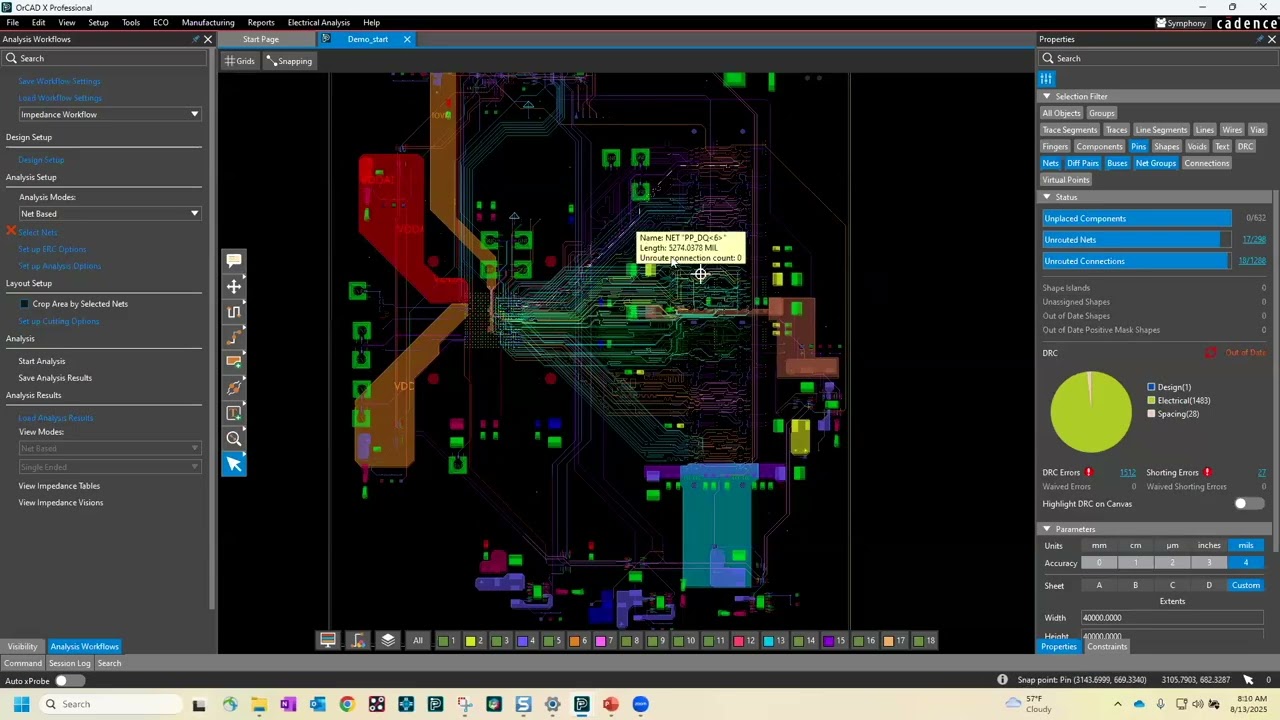Open the disabled Net Based view mode dropdown
Screen dimensions: 1280x720
tap(110, 449)
